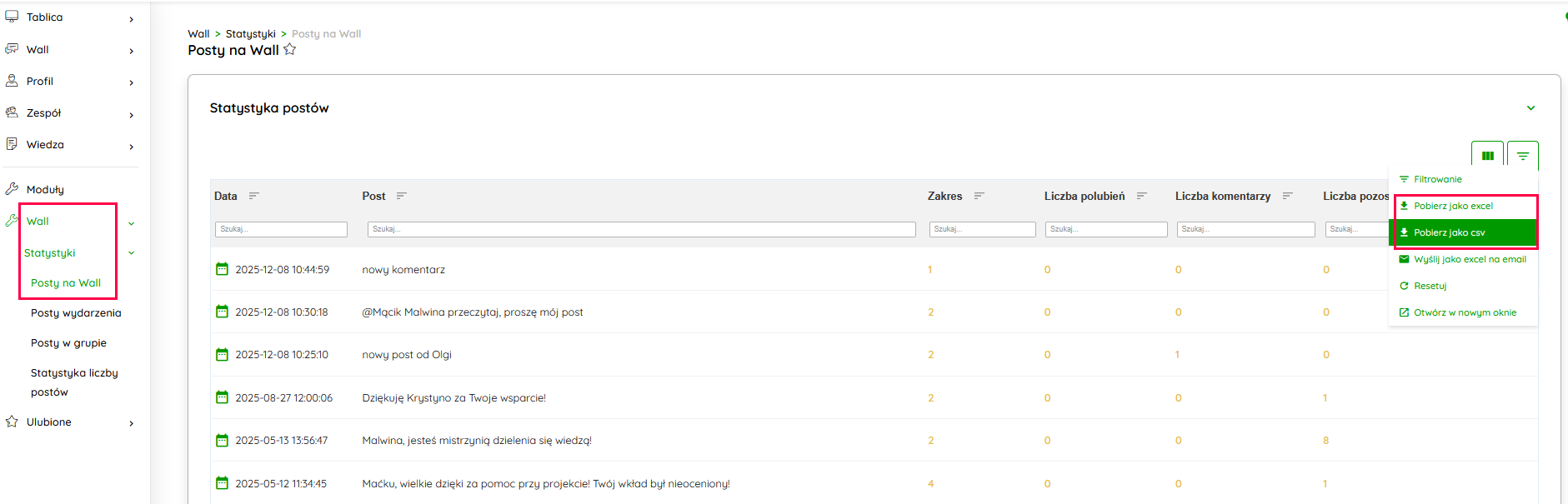Click the Wall breadcrumb link

click(x=198, y=34)
